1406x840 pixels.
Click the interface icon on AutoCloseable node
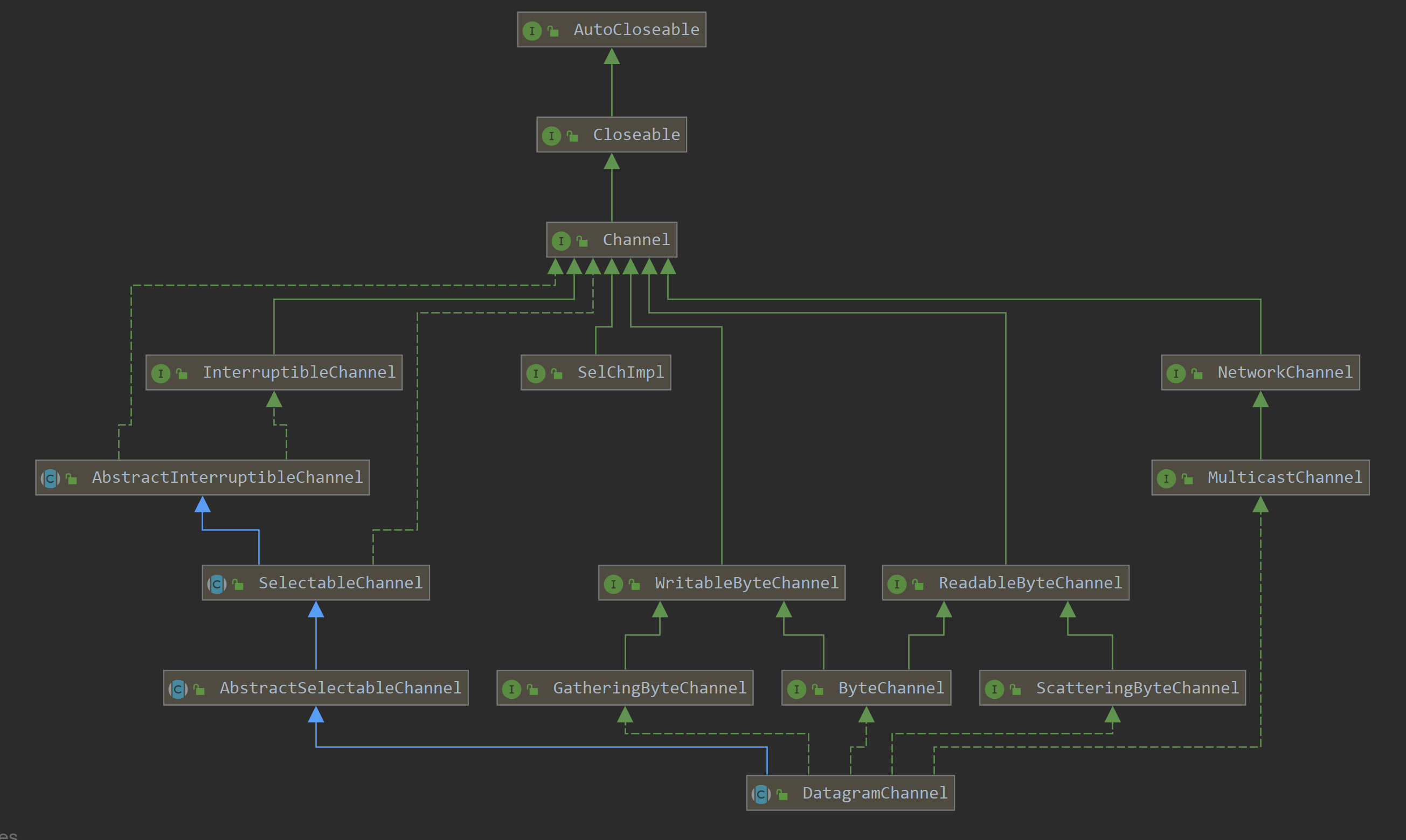[x=531, y=31]
